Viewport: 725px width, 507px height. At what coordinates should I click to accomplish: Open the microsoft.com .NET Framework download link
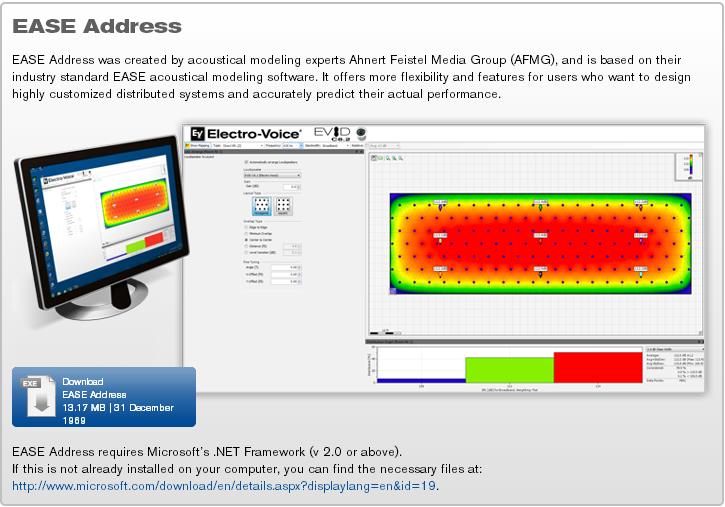(x=224, y=486)
